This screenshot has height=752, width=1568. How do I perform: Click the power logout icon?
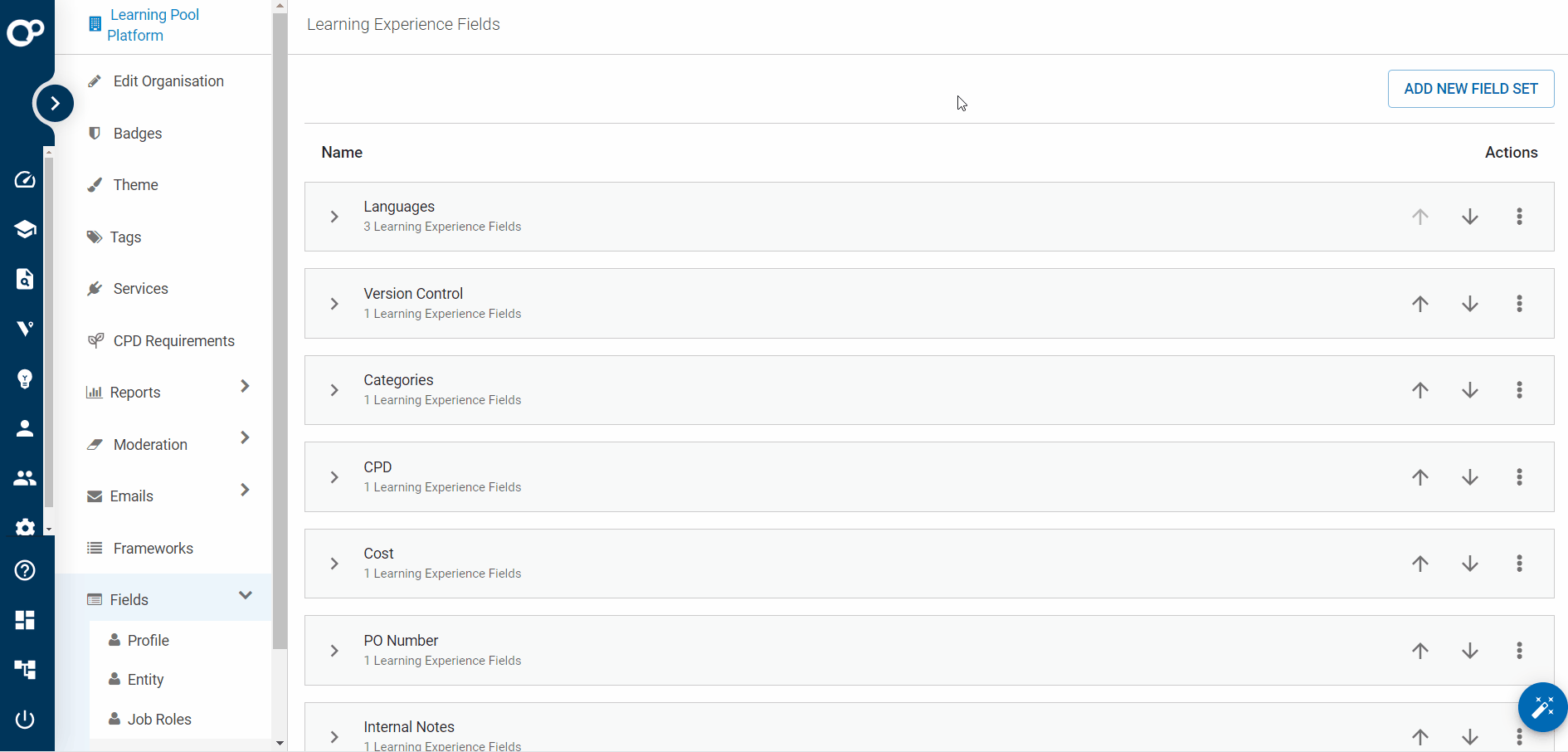[25, 720]
